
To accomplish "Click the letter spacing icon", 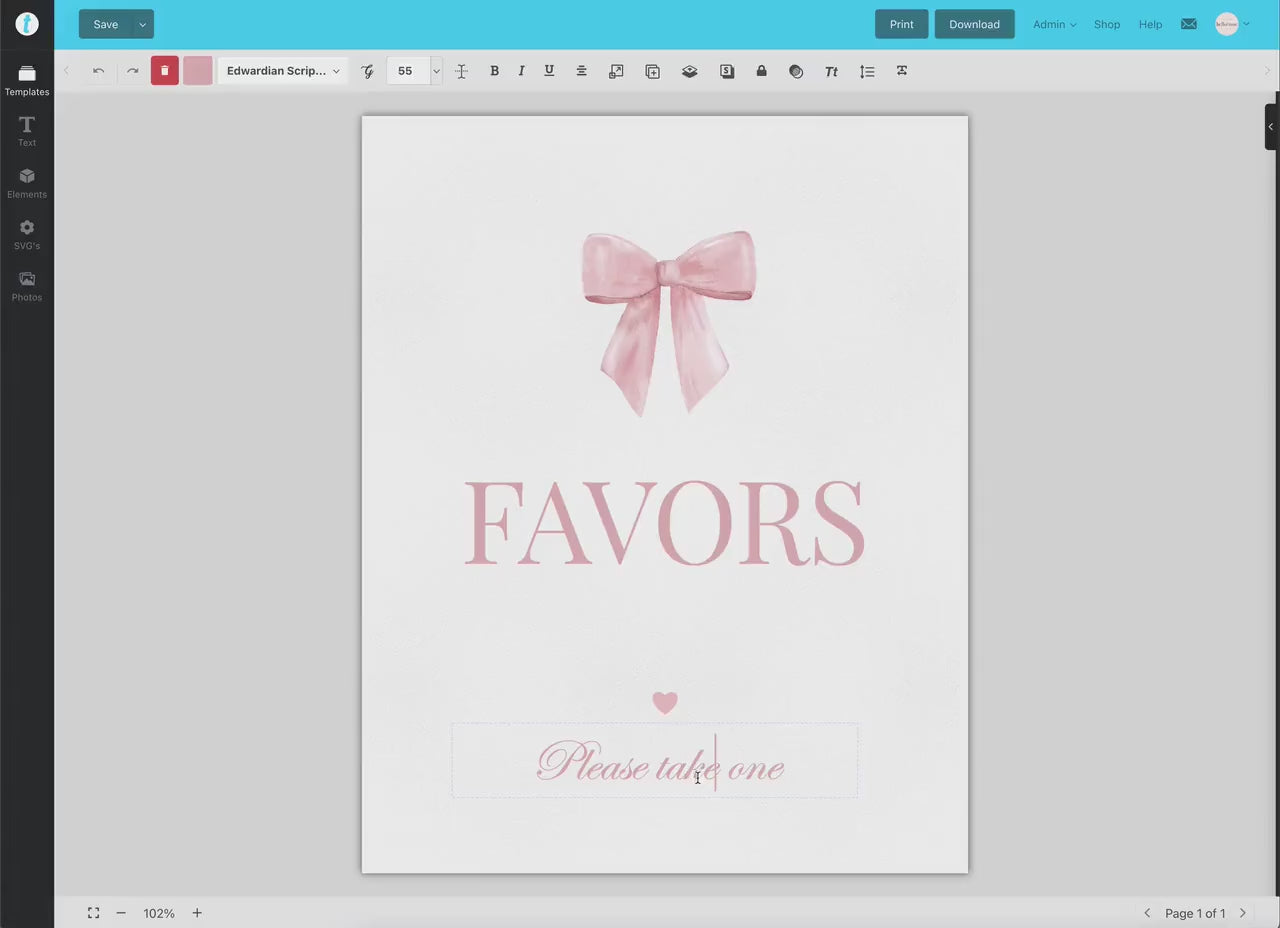I will pos(461,71).
